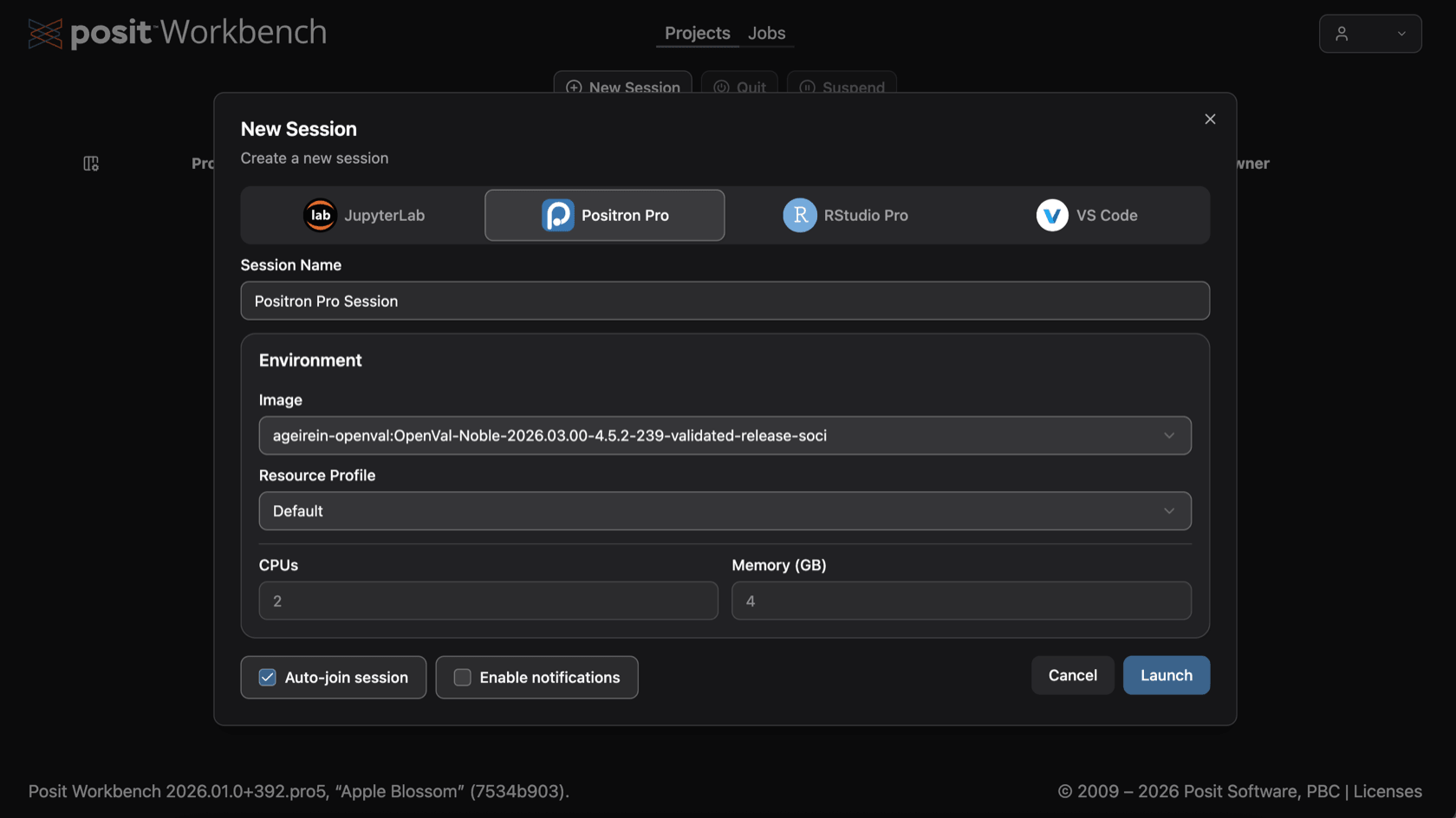The width and height of the screenshot is (1456, 818).
Task: Click the Memory (GB) input field
Action: (x=961, y=601)
